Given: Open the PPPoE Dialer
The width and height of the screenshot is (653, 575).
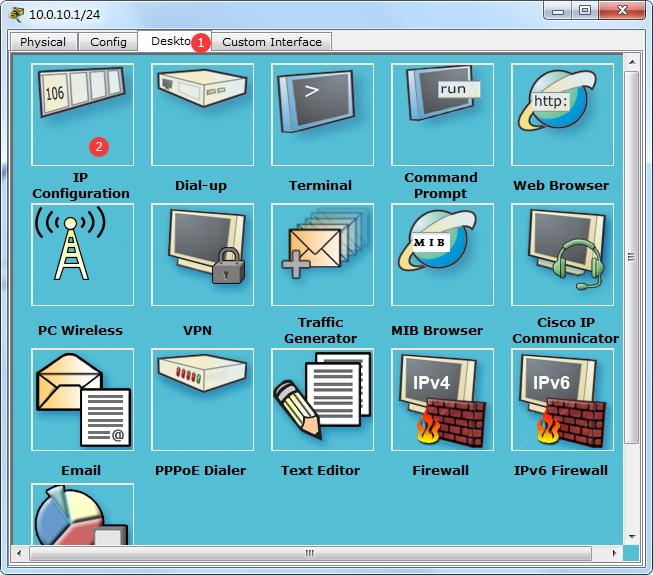Looking at the screenshot, I should 202,399.
